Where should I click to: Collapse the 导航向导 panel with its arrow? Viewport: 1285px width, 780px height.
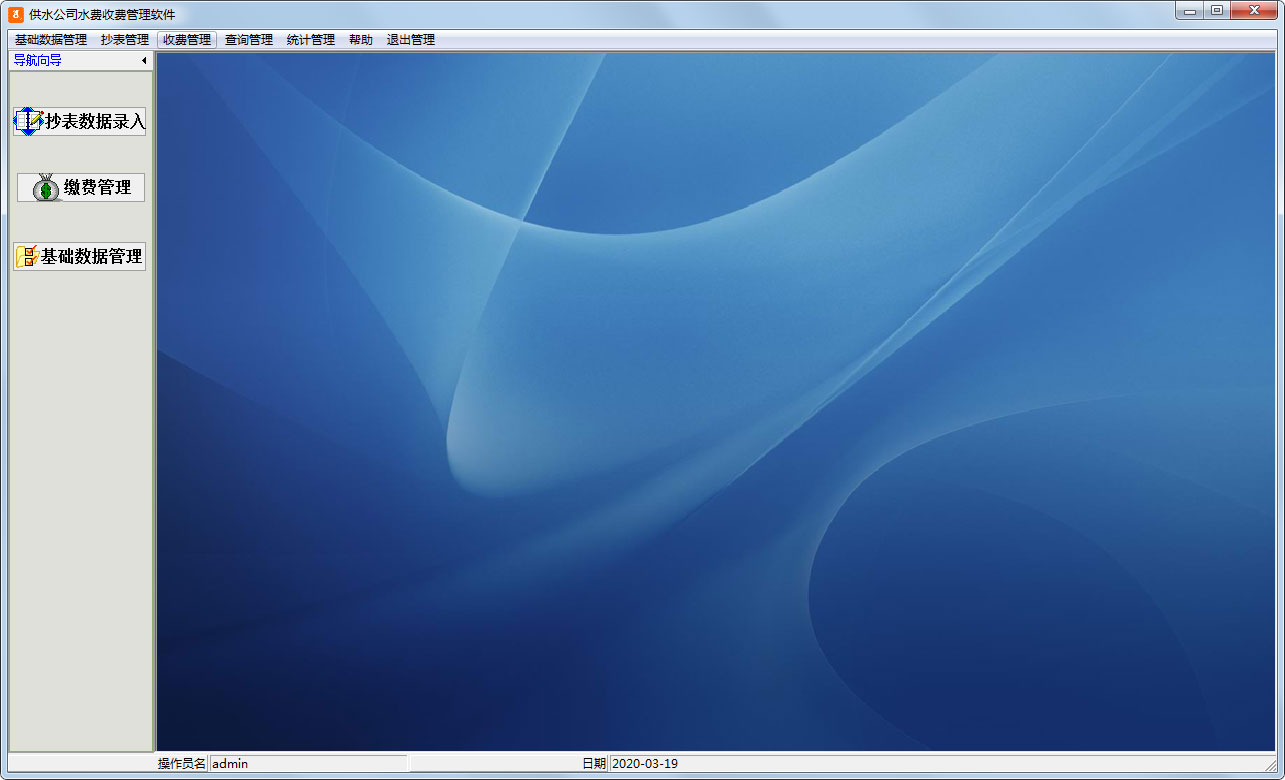coord(144,61)
